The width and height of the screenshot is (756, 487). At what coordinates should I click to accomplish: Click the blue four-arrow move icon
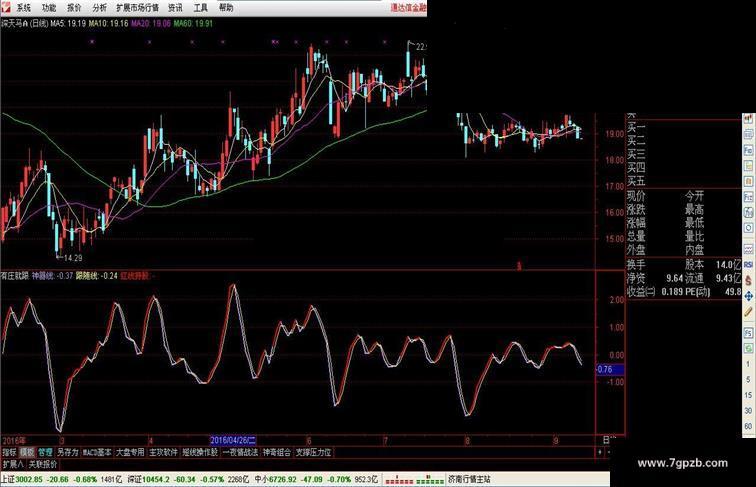coord(748,296)
